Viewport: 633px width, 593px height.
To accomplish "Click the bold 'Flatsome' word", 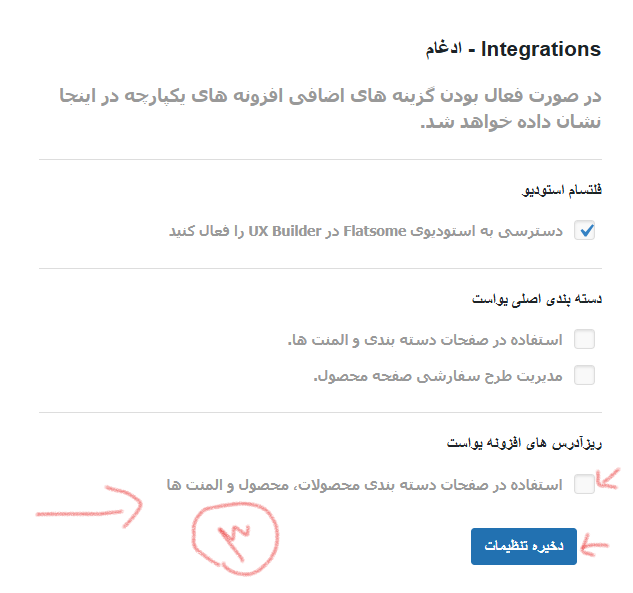I will (x=374, y=231).
